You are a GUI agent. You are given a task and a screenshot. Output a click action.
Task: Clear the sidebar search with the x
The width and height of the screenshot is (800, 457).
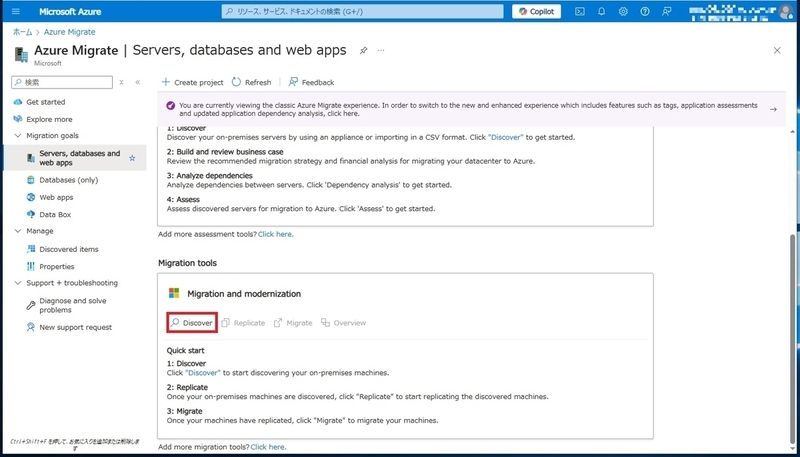(x=121, y=82)
